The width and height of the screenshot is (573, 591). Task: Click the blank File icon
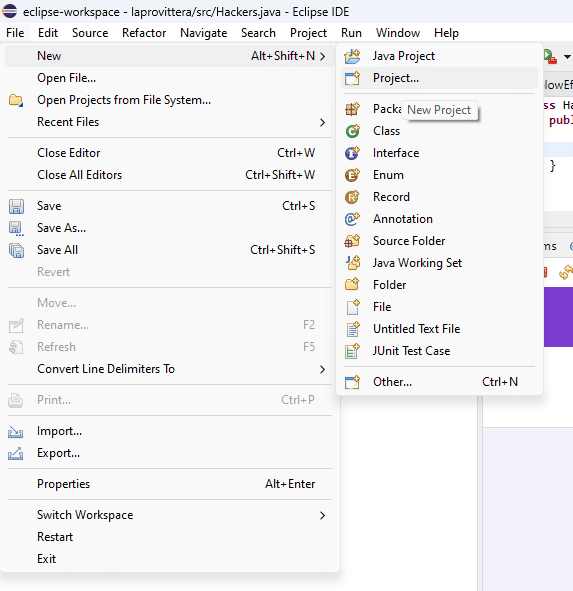(x=353, y=307)
